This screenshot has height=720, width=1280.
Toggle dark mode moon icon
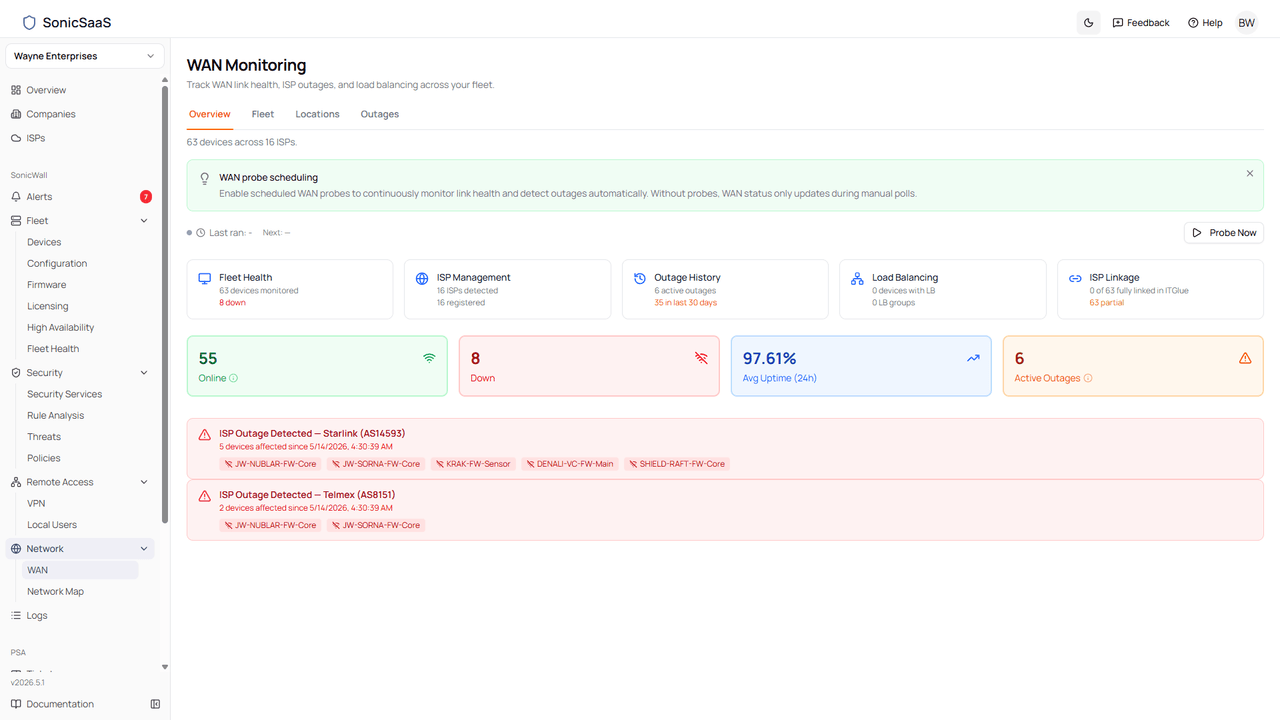pos(1089,22)
